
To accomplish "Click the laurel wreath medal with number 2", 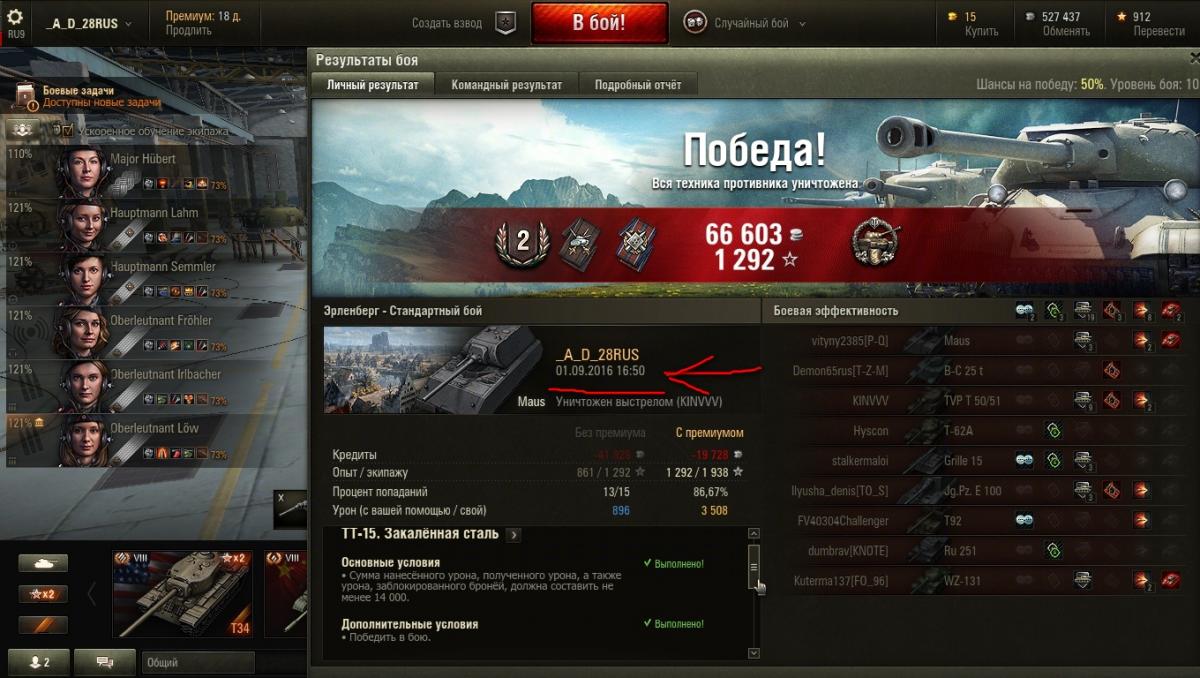I will (522, 243).
